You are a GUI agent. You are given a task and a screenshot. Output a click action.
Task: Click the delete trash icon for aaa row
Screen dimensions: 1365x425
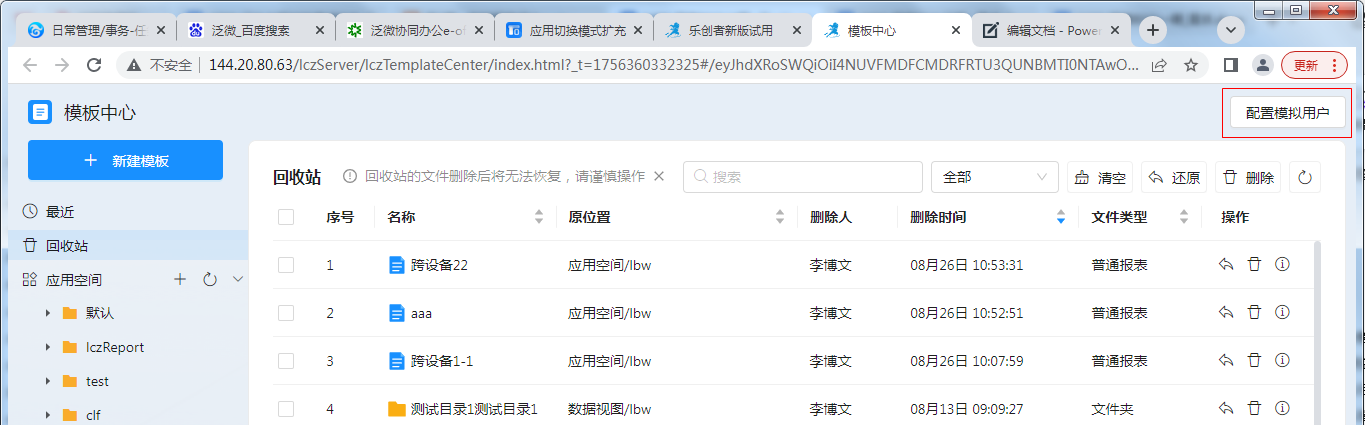(1254, 313)
